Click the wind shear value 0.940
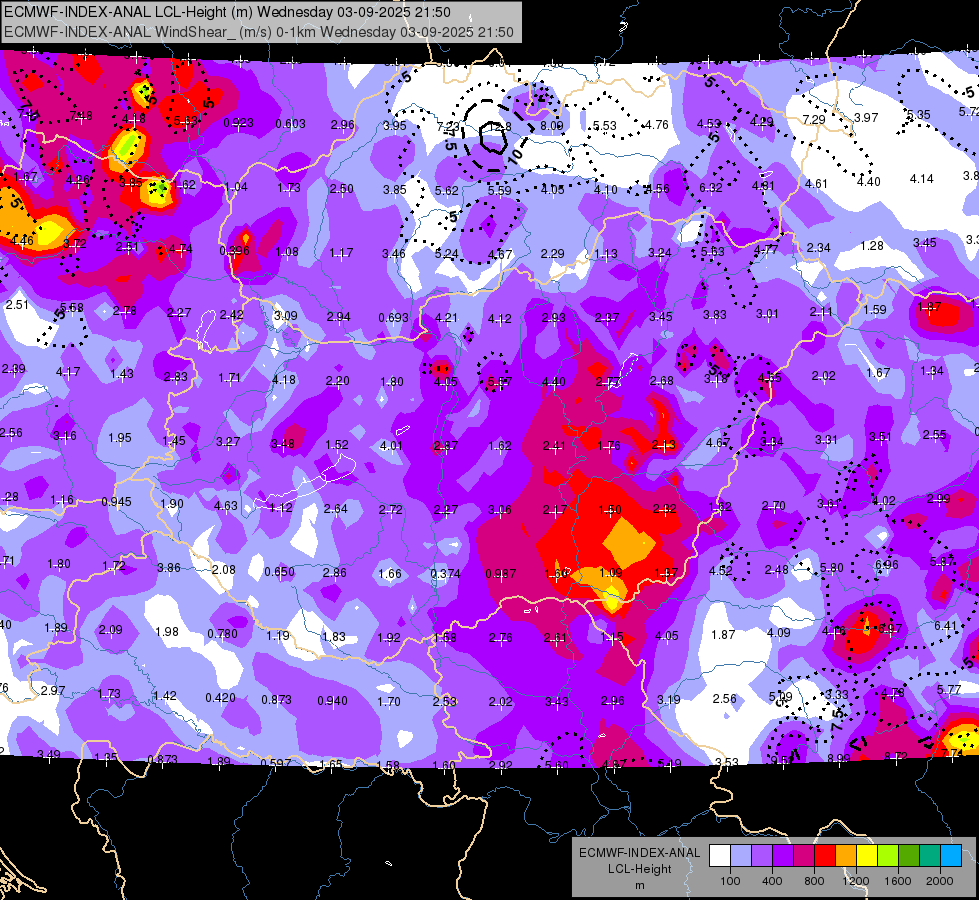Image resolution: width=979 pixels, height=900 pixels. point(332,701)
